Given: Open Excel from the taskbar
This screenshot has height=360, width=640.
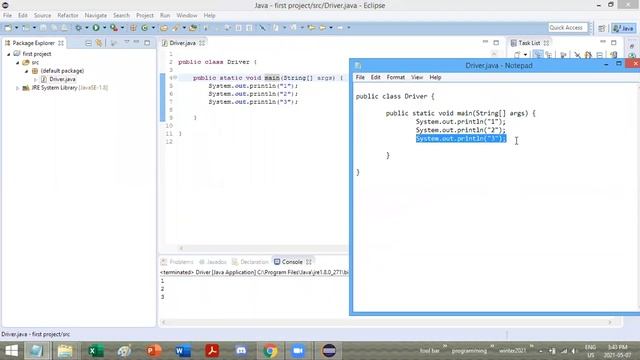Looking at the screenshot, I should pos(96,351).
